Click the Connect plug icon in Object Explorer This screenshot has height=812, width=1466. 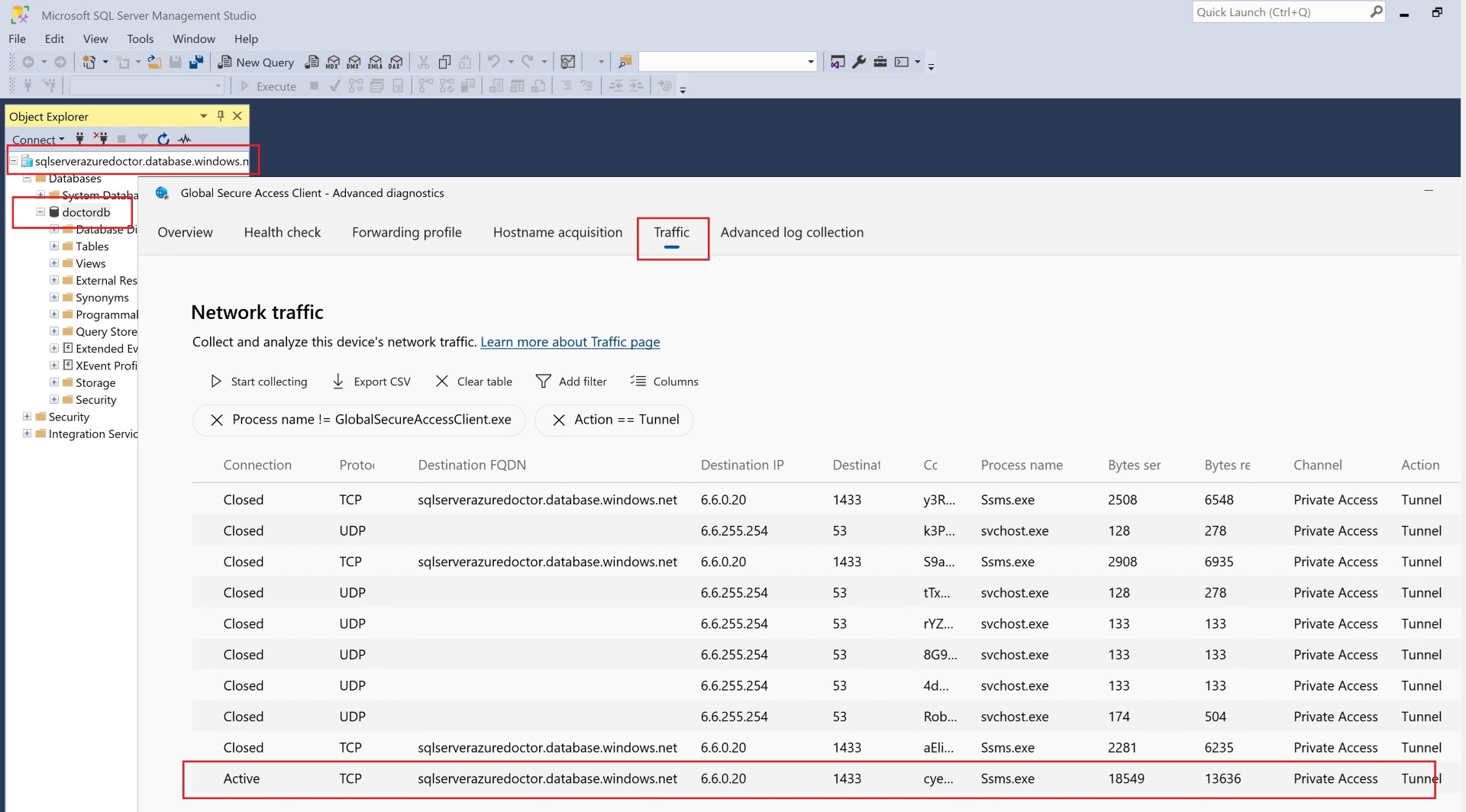pos(79,139)
